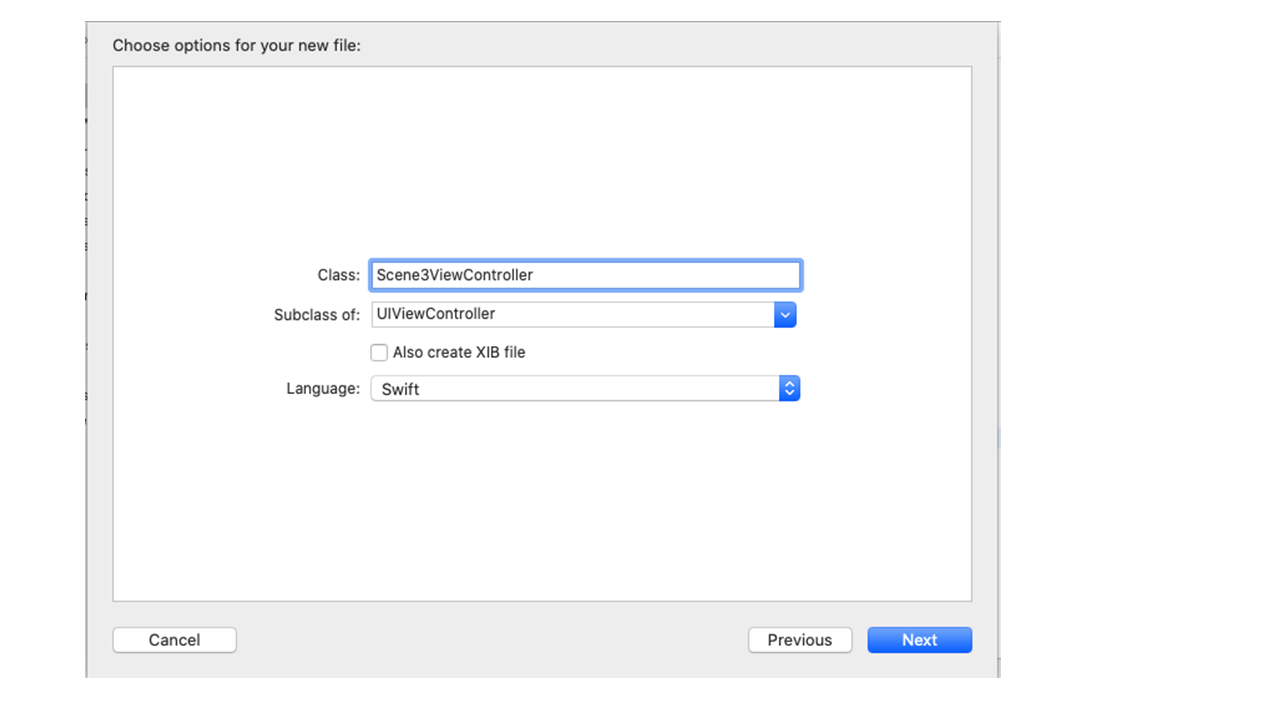Proceed by clicking the Next button

[919, 640]
